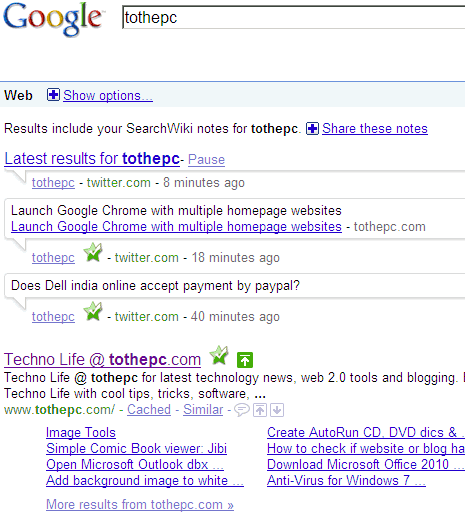Open Image Tools sitelink
465x516 pixels.
pos(81,432)
